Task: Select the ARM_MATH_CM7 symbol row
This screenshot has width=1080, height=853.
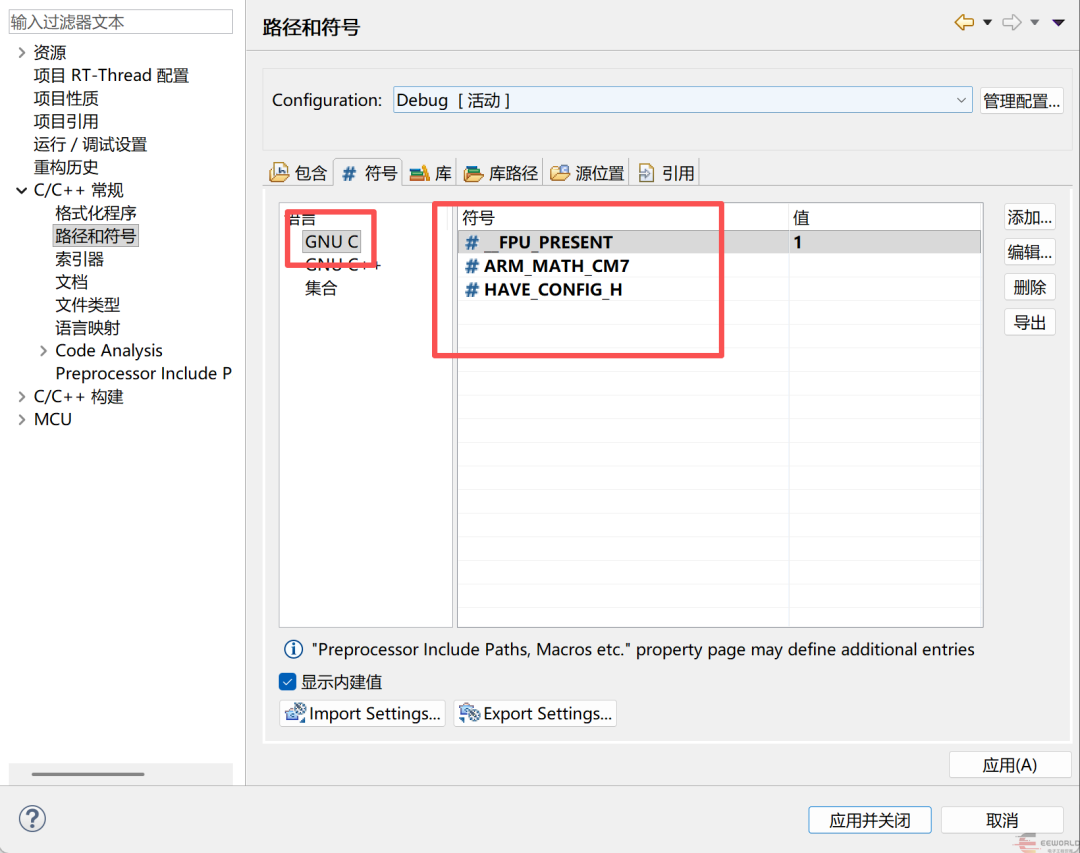Action: (x=719, y=266)
